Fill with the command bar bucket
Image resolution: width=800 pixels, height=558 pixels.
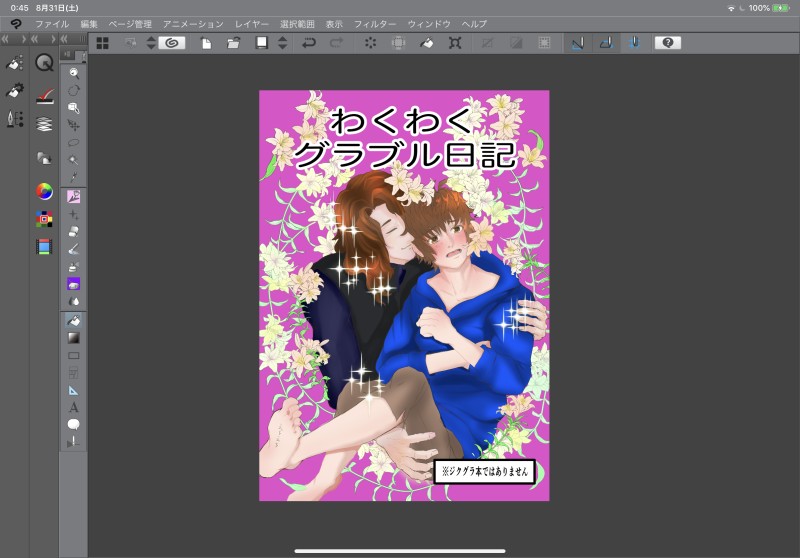click(427, 43)
